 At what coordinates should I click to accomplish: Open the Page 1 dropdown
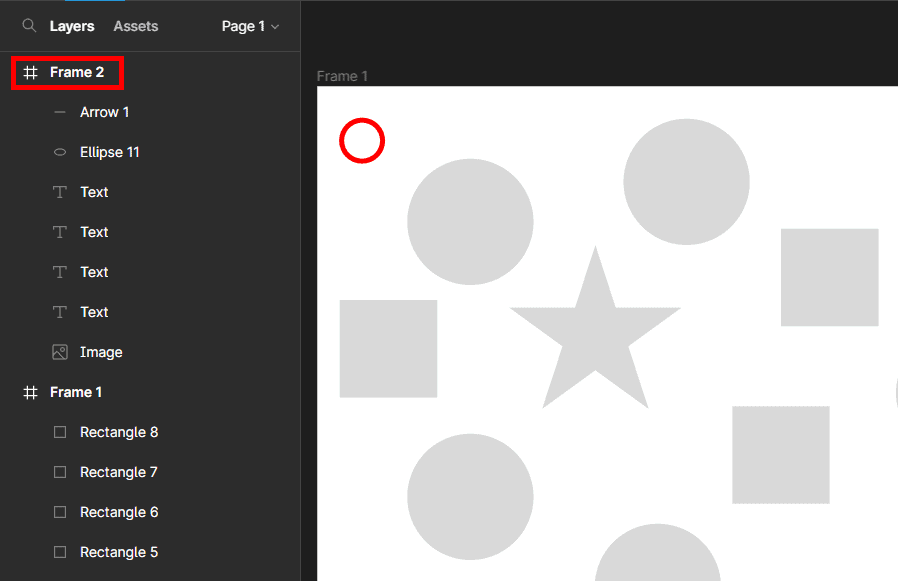pyautogui.click(x=250, y=26)
